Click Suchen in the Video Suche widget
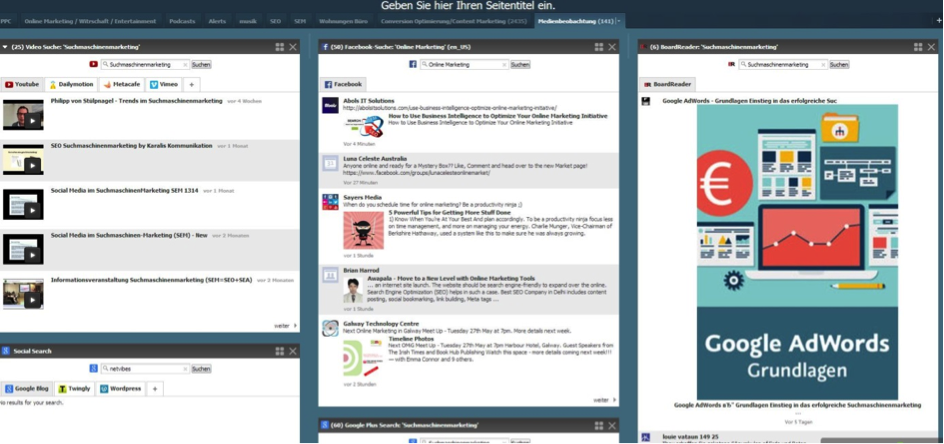Viewport: 944px width, 444px height. point(201,64)
